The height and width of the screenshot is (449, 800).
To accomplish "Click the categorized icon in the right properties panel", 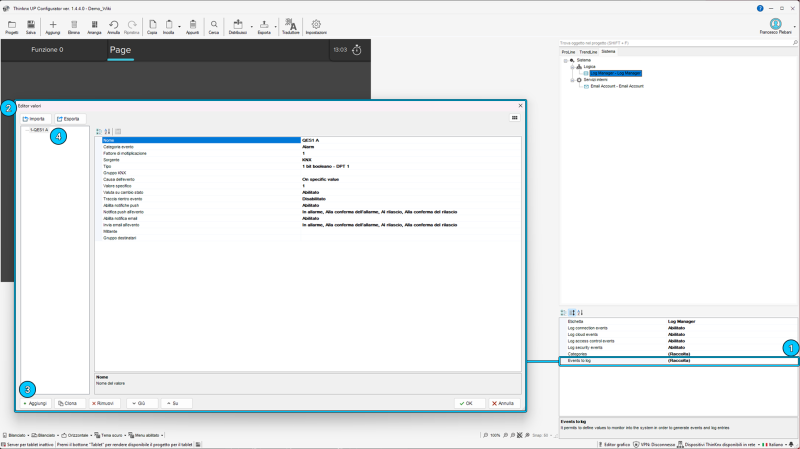I will [563, 313].
